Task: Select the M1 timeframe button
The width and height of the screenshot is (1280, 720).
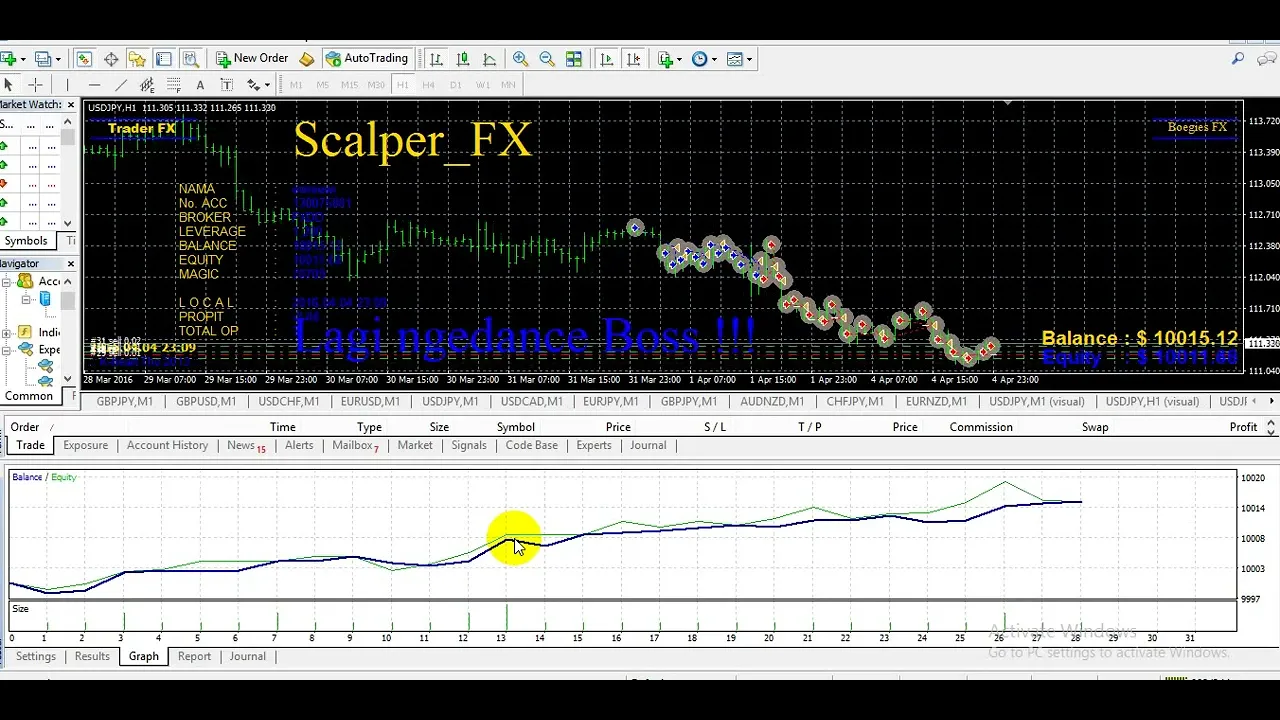Action: pos(296,85)
